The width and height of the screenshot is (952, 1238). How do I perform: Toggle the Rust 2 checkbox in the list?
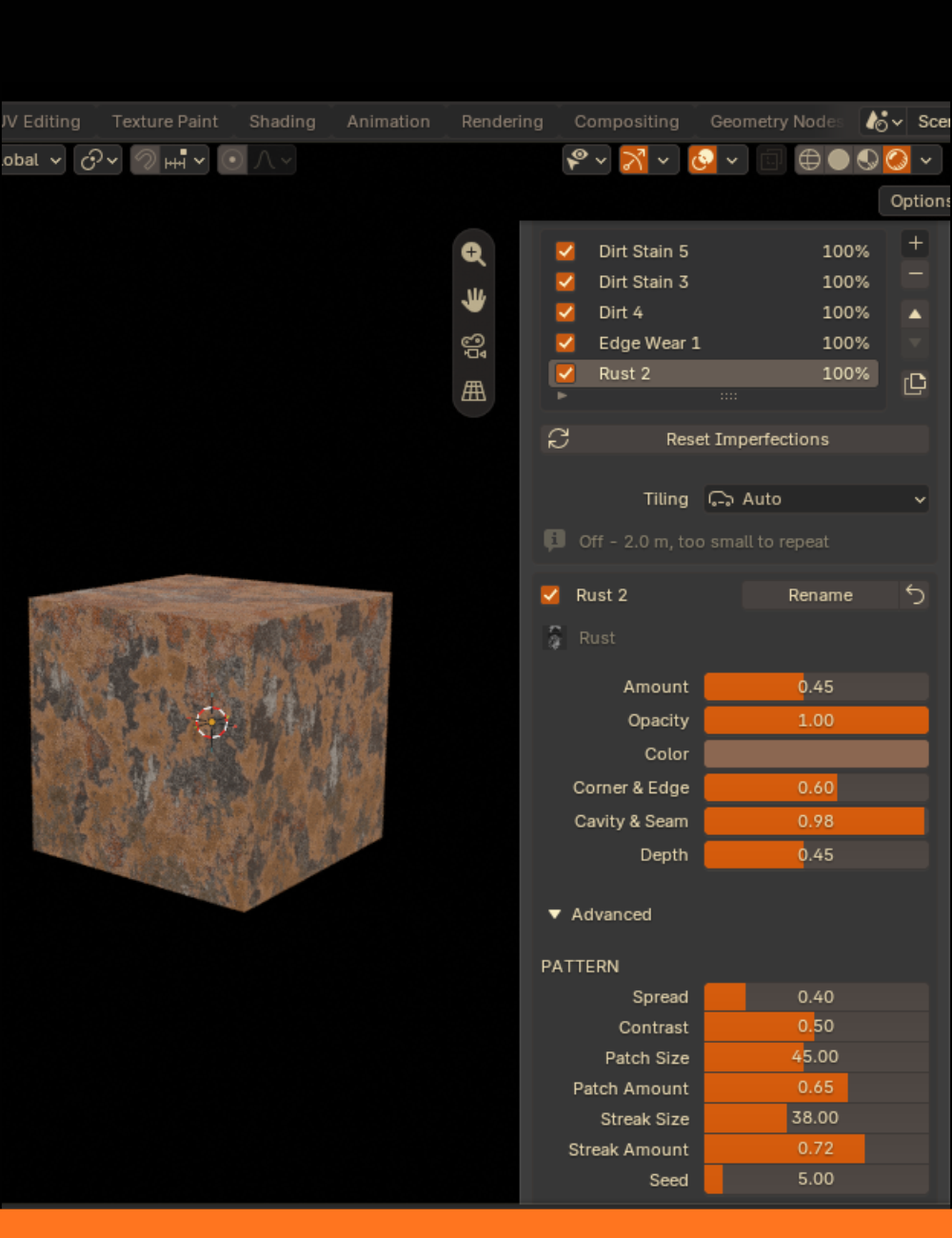tap(565, 373)
